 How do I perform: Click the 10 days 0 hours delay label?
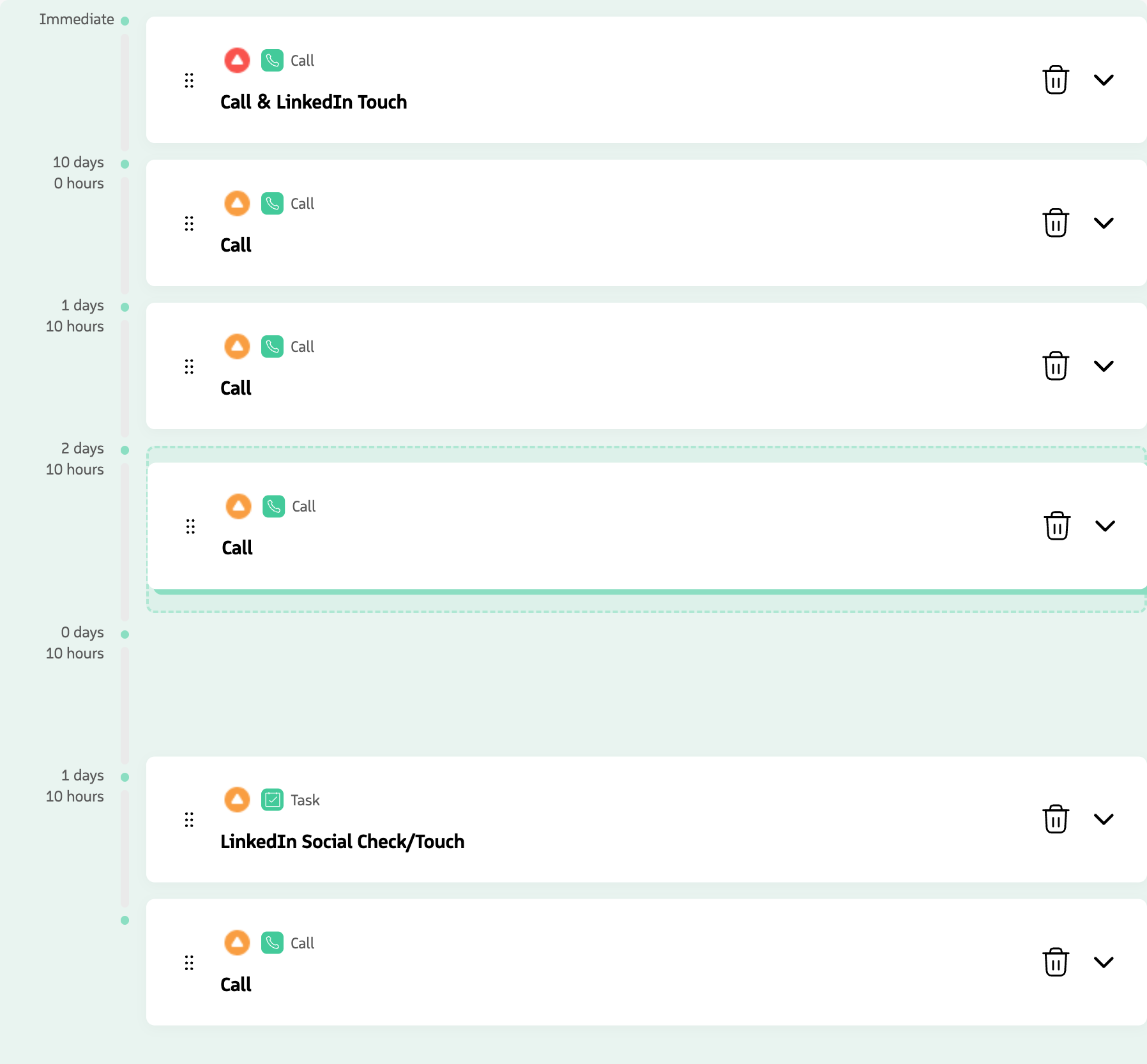click(78, 172)
